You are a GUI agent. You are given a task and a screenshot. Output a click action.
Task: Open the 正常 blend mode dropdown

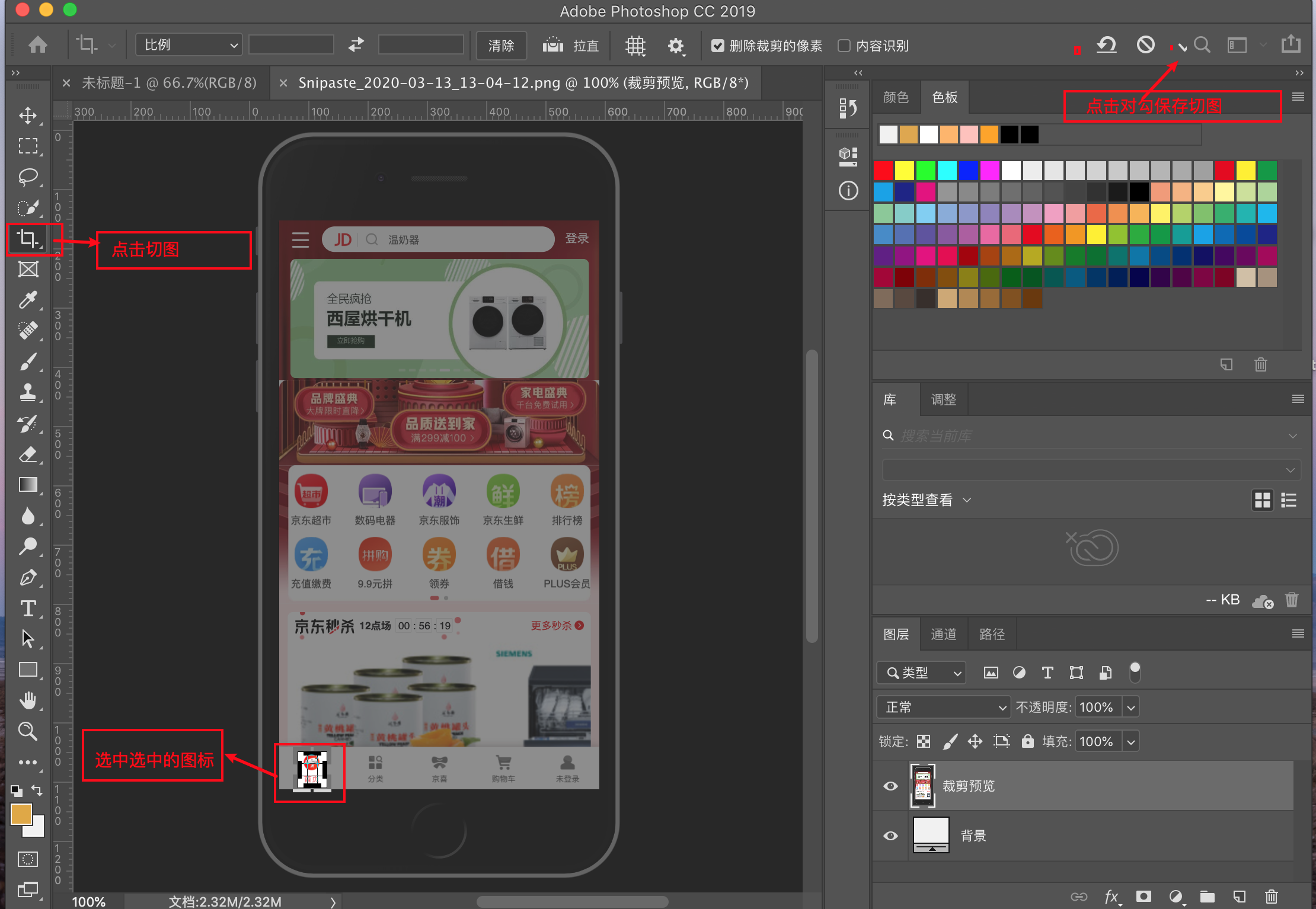[943, 707]
